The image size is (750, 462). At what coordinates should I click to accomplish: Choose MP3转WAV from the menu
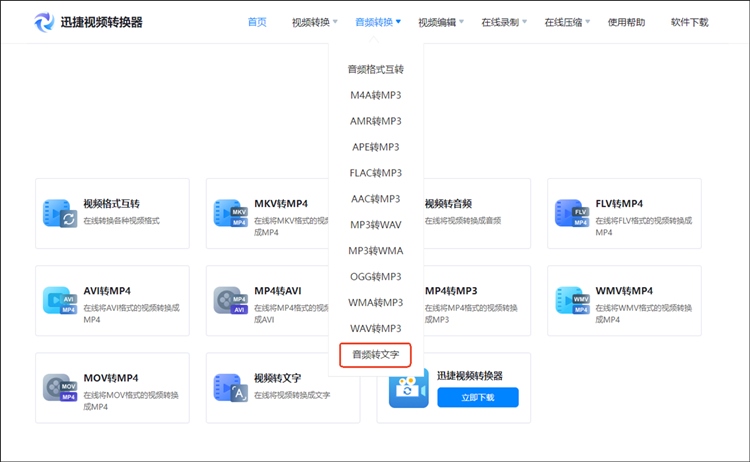tap(375, 225)
